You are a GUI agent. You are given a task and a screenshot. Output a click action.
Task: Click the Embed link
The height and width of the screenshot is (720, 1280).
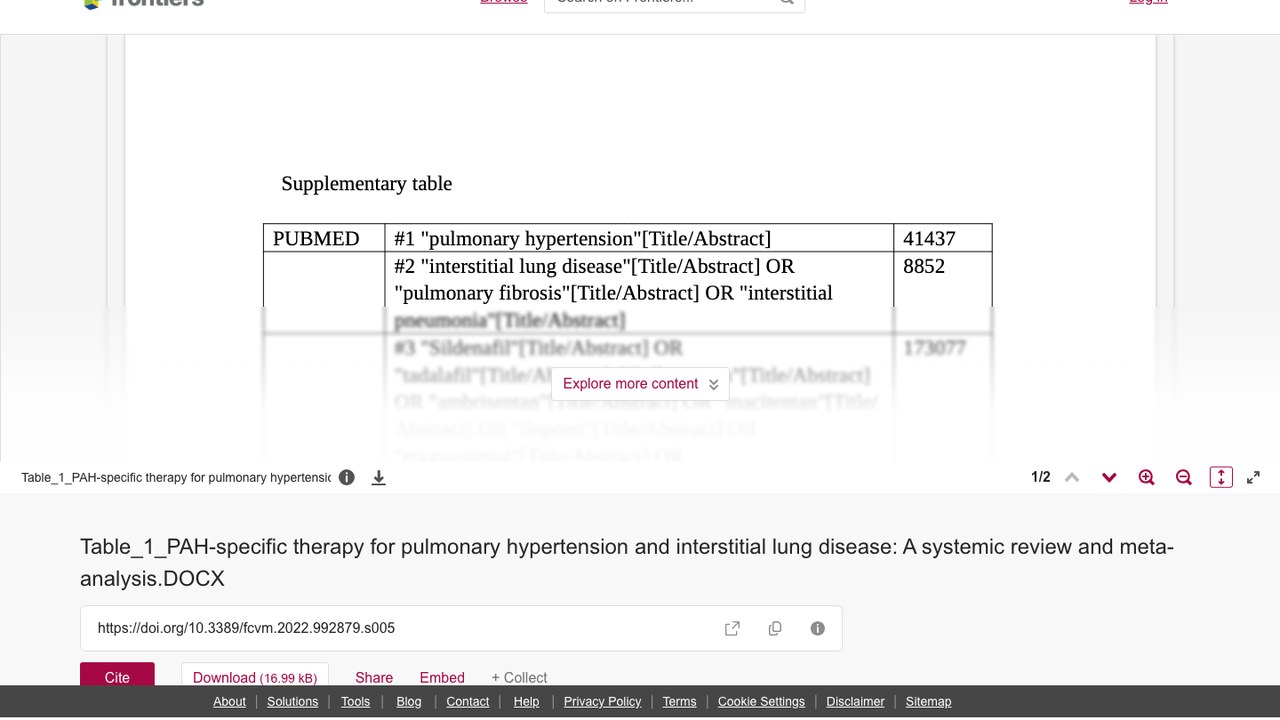click(x=442, y=677)
